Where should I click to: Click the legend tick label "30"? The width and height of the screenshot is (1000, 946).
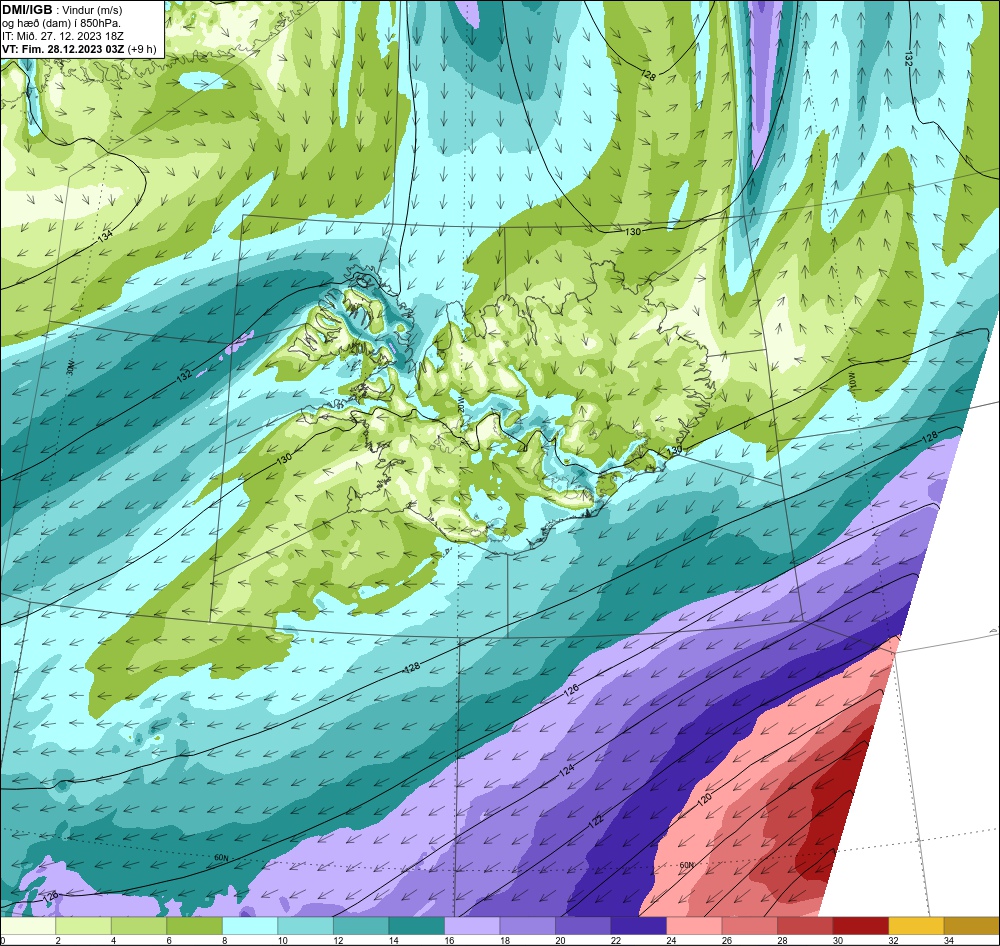click(x=837, y=940)
